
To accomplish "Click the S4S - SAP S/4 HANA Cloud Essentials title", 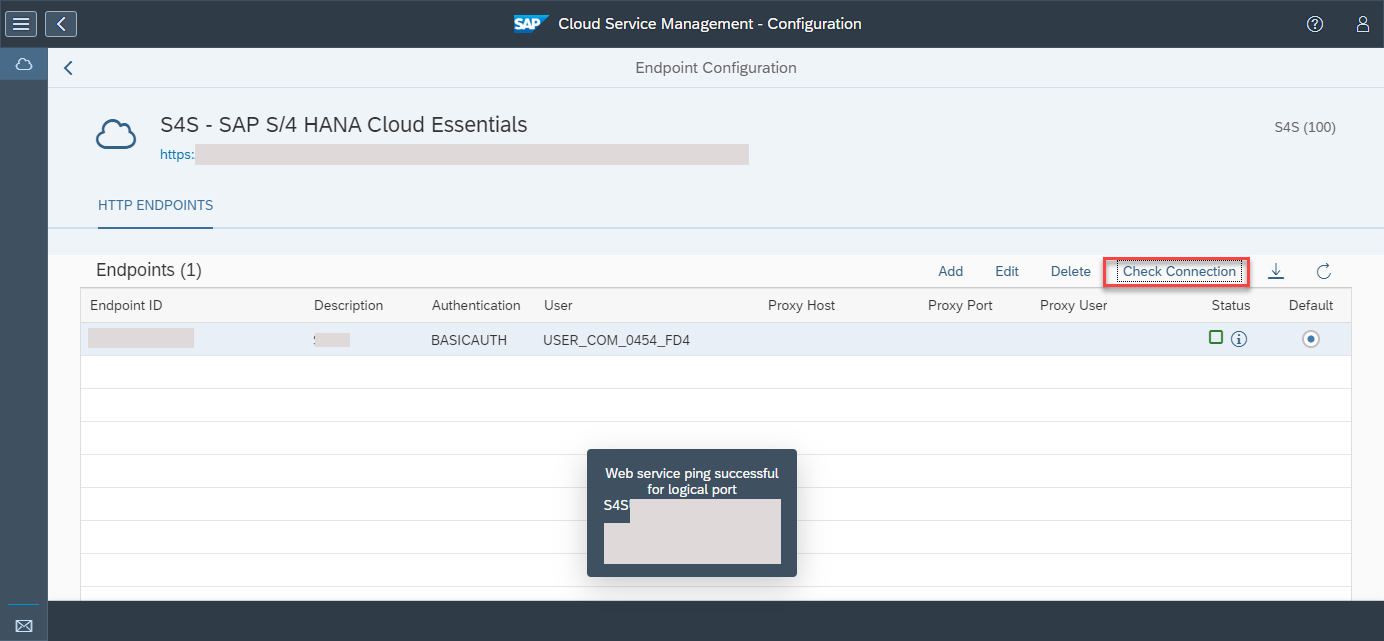I will 344,125.
